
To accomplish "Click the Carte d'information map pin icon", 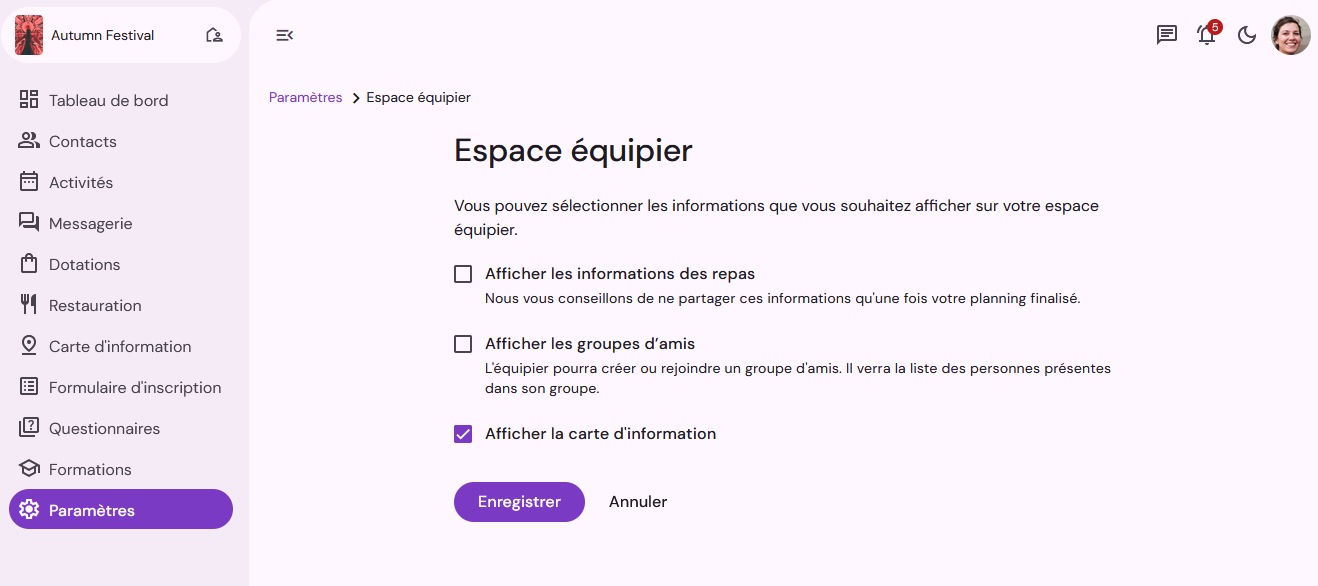I will point(29,345).
